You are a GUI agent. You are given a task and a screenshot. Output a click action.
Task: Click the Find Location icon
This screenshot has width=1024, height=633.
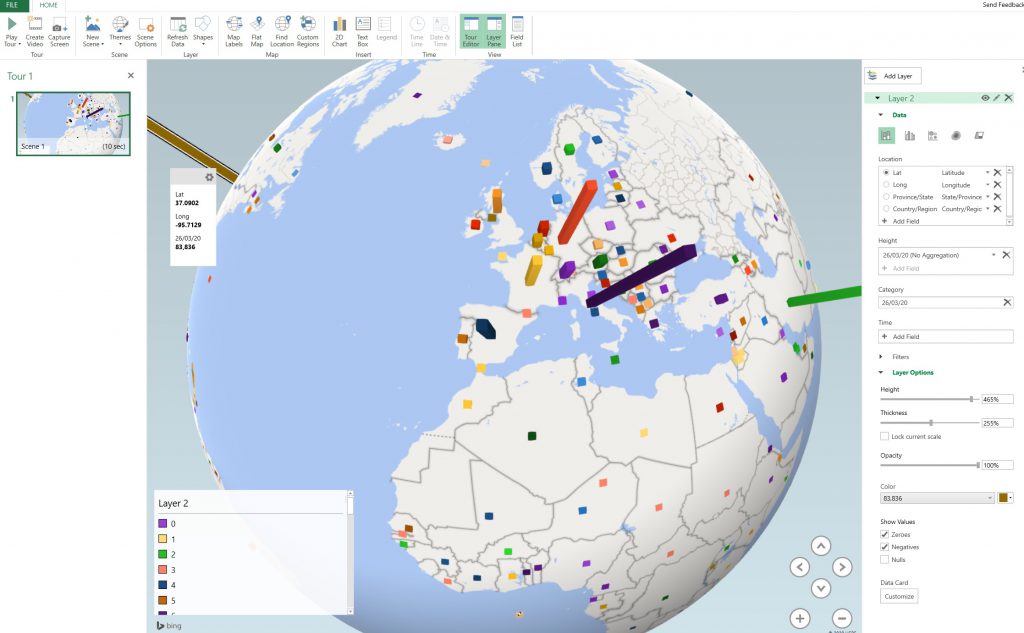[x=282, y=24]
